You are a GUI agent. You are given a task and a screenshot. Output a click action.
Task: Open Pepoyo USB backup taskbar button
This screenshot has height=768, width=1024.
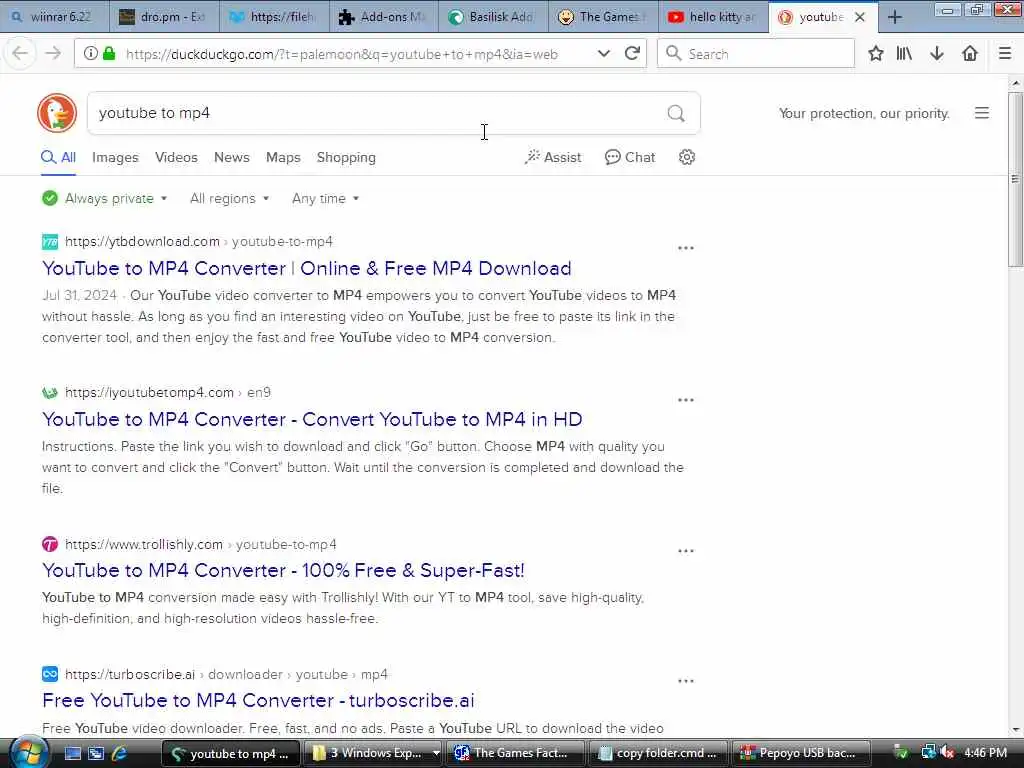coord(801,754)
